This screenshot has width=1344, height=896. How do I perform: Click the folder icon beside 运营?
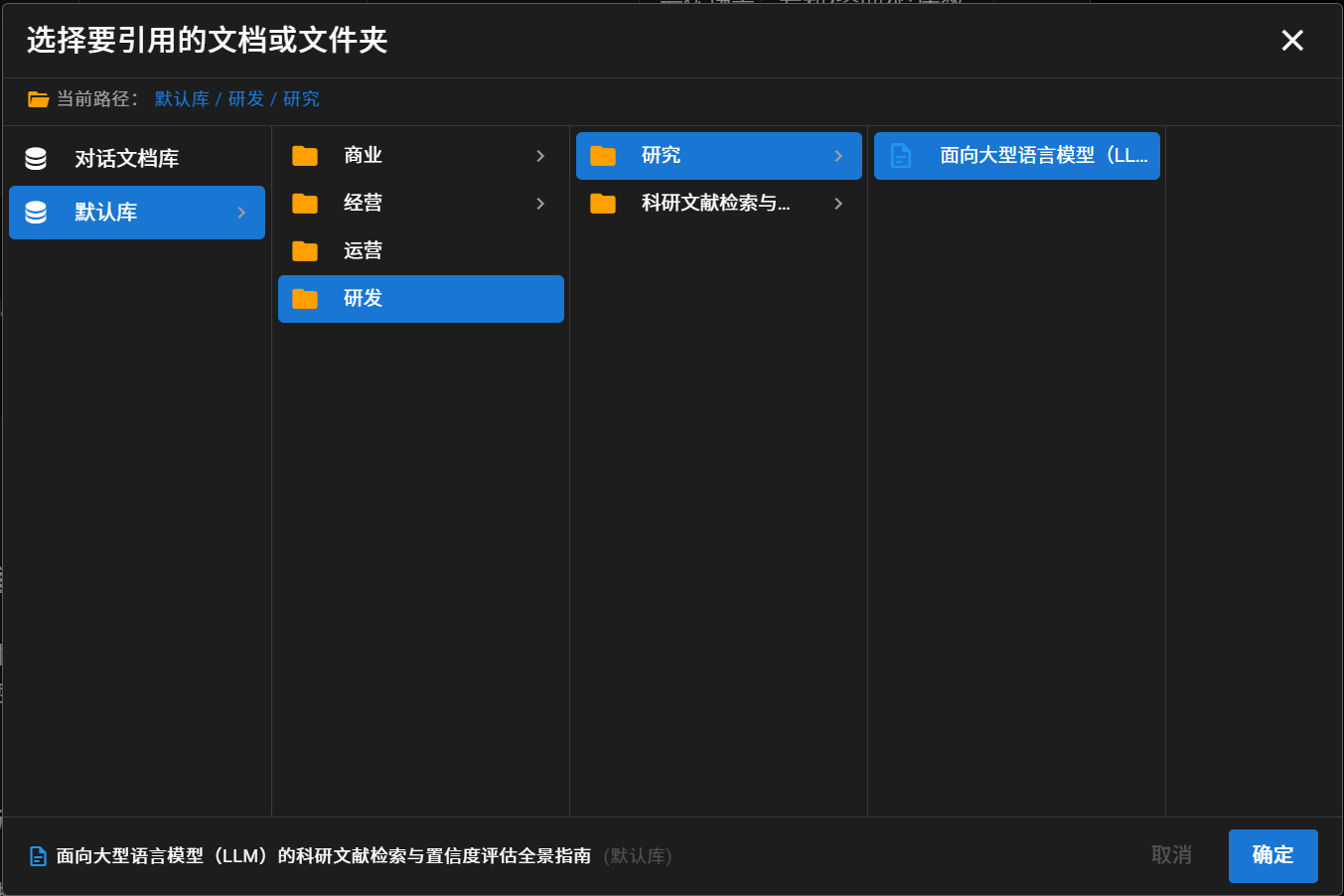[305, 250]
